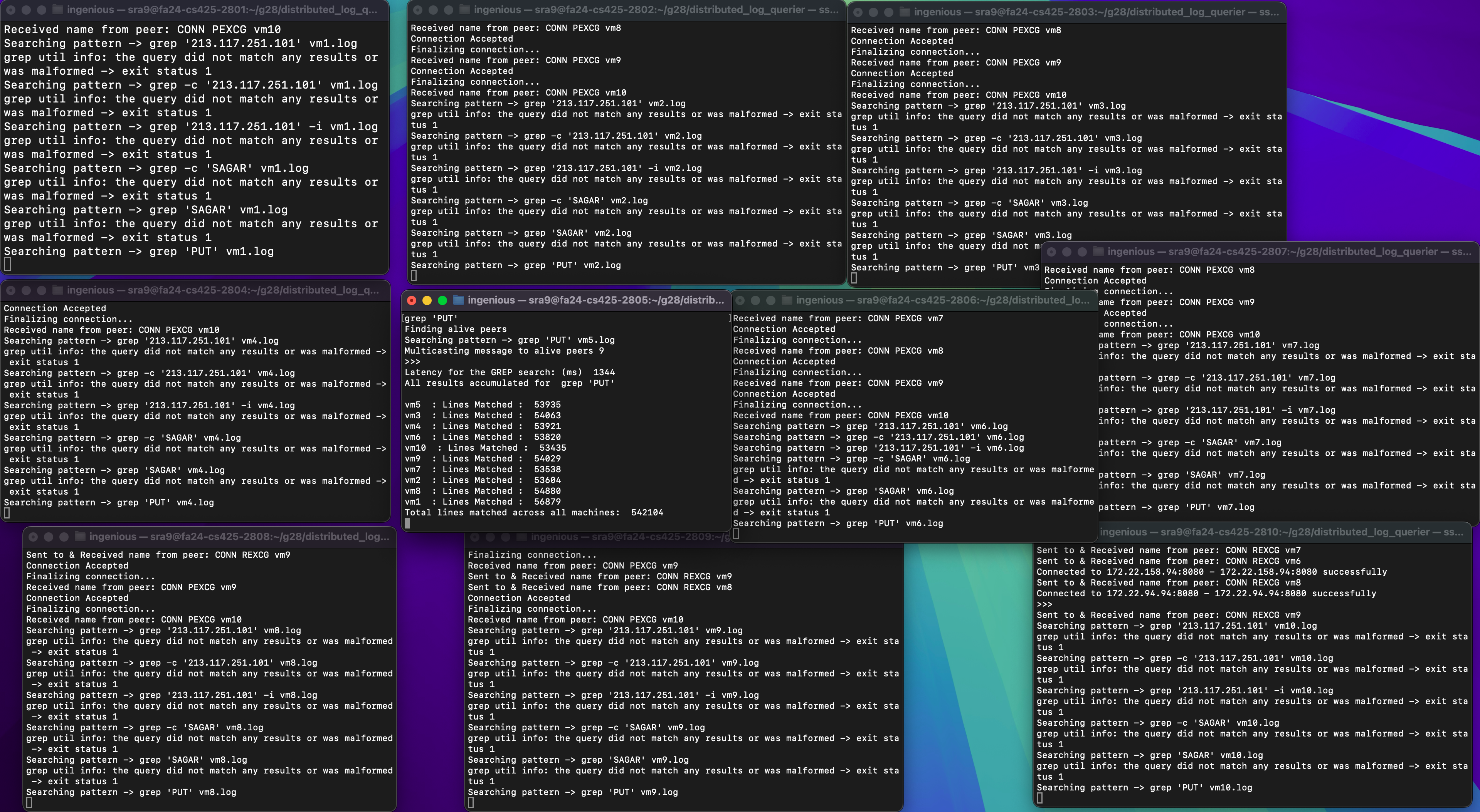The height and width of the screenshot is (812, 1480).
Task: Click the vm10 Lines Matched 53435 row
Action: tap(486, 448)
